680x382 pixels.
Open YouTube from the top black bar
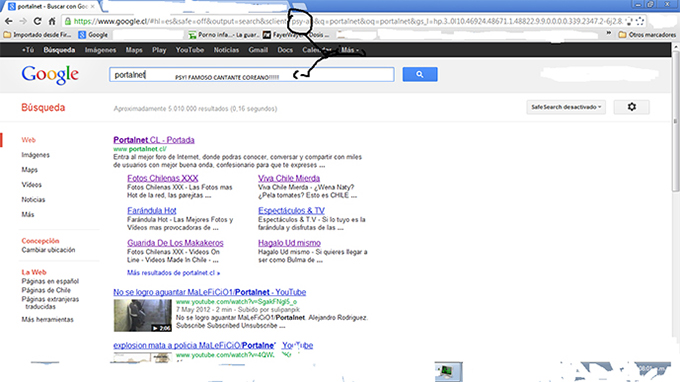point(190,50)
